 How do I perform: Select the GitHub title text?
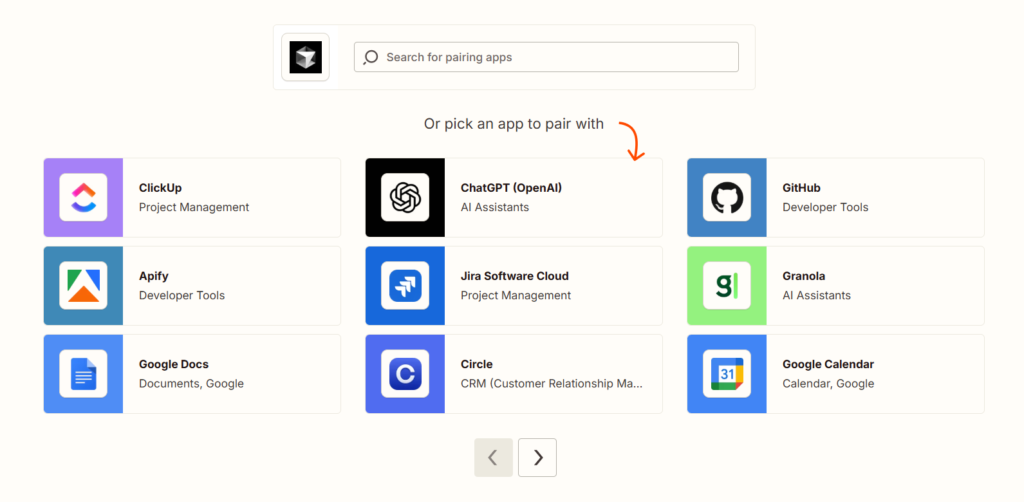801,188
